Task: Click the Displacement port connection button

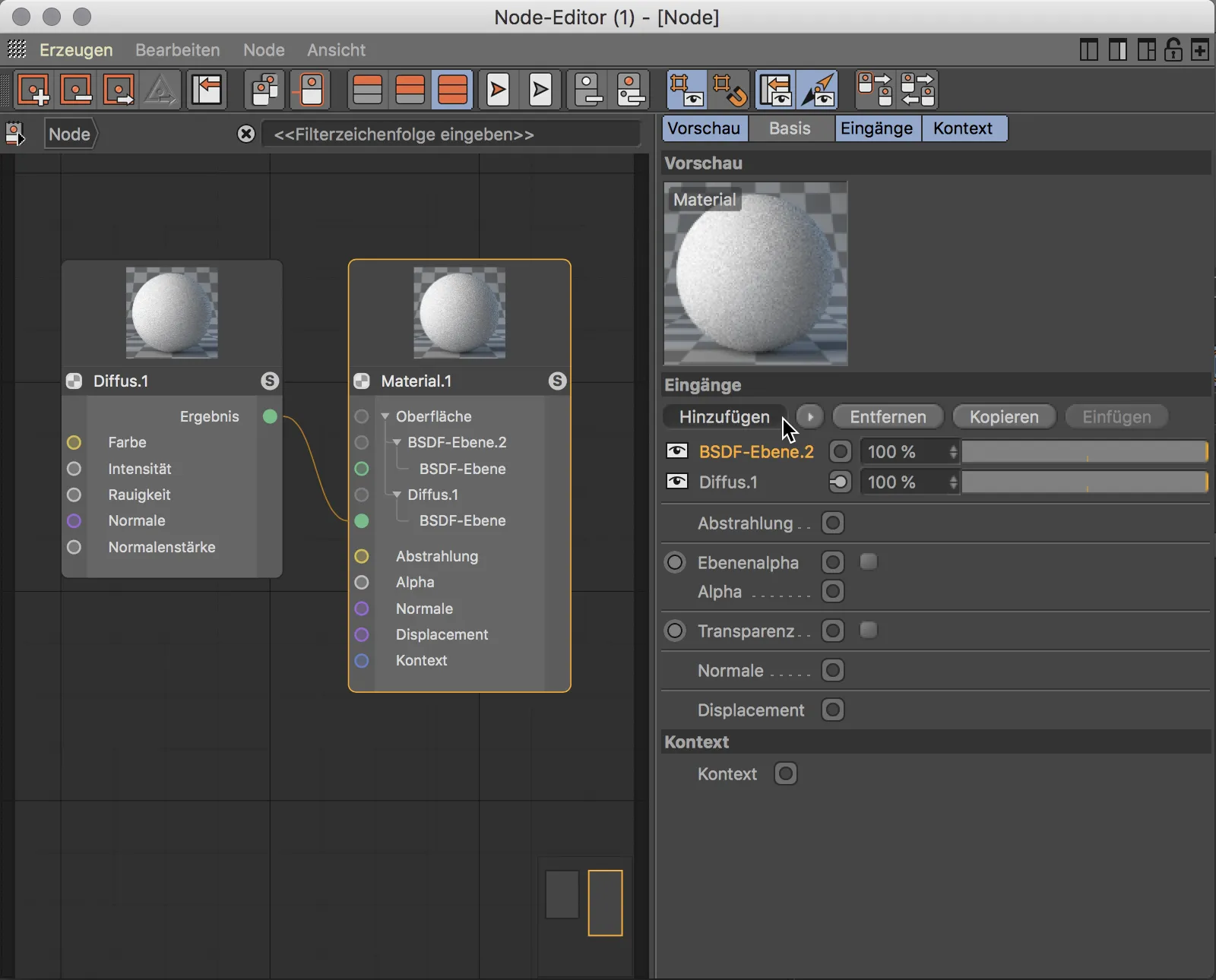Action: (833, 710)
